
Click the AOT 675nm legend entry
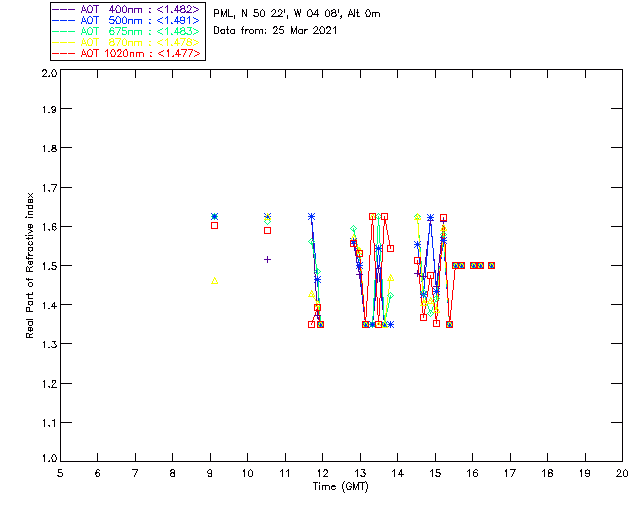click(x=127, y=31)
